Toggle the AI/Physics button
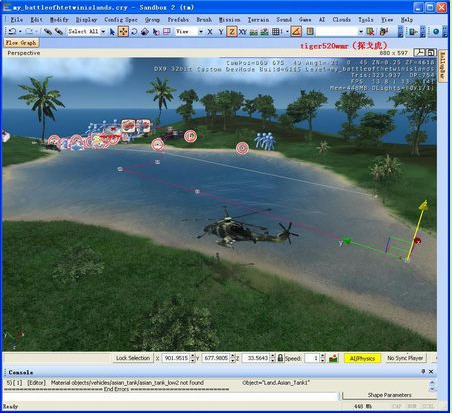452x413 pixels. click(362, 358)
